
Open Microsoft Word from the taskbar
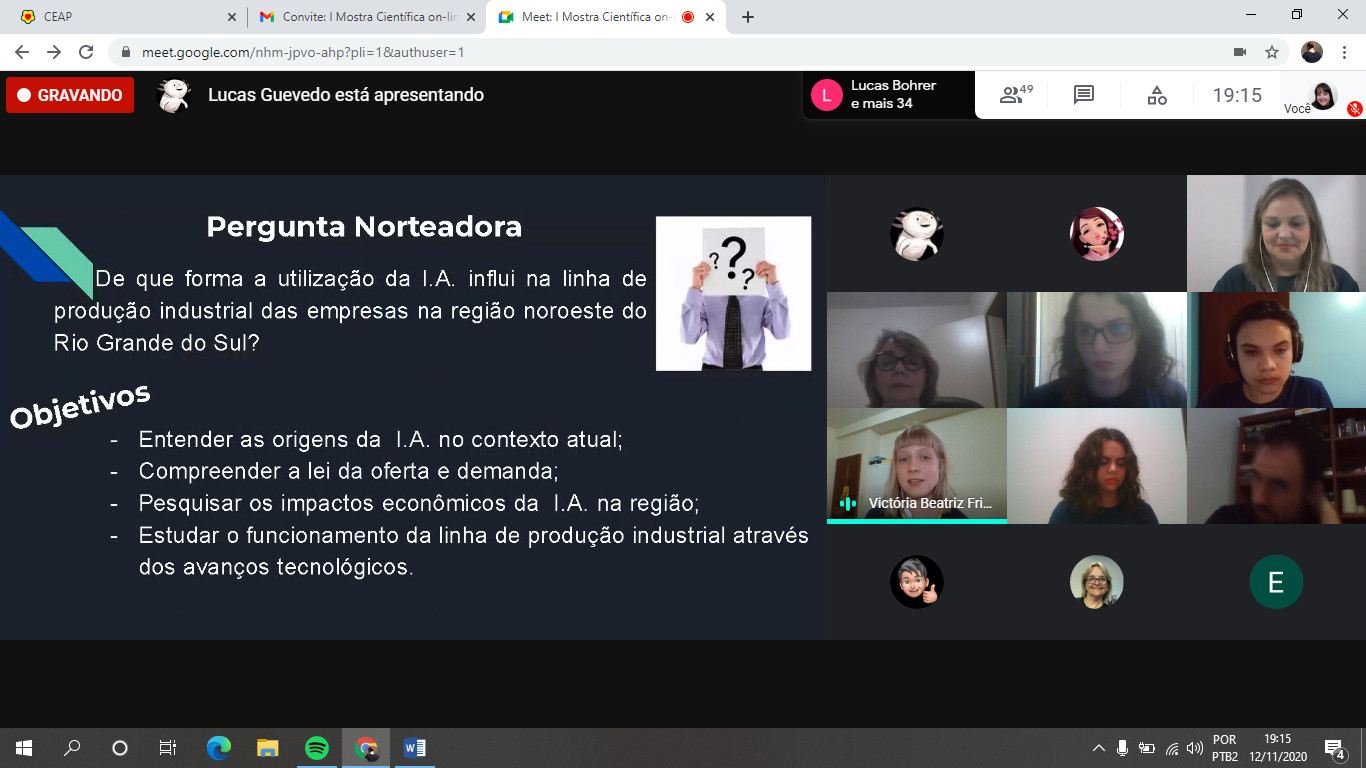[x=414, y=747]
